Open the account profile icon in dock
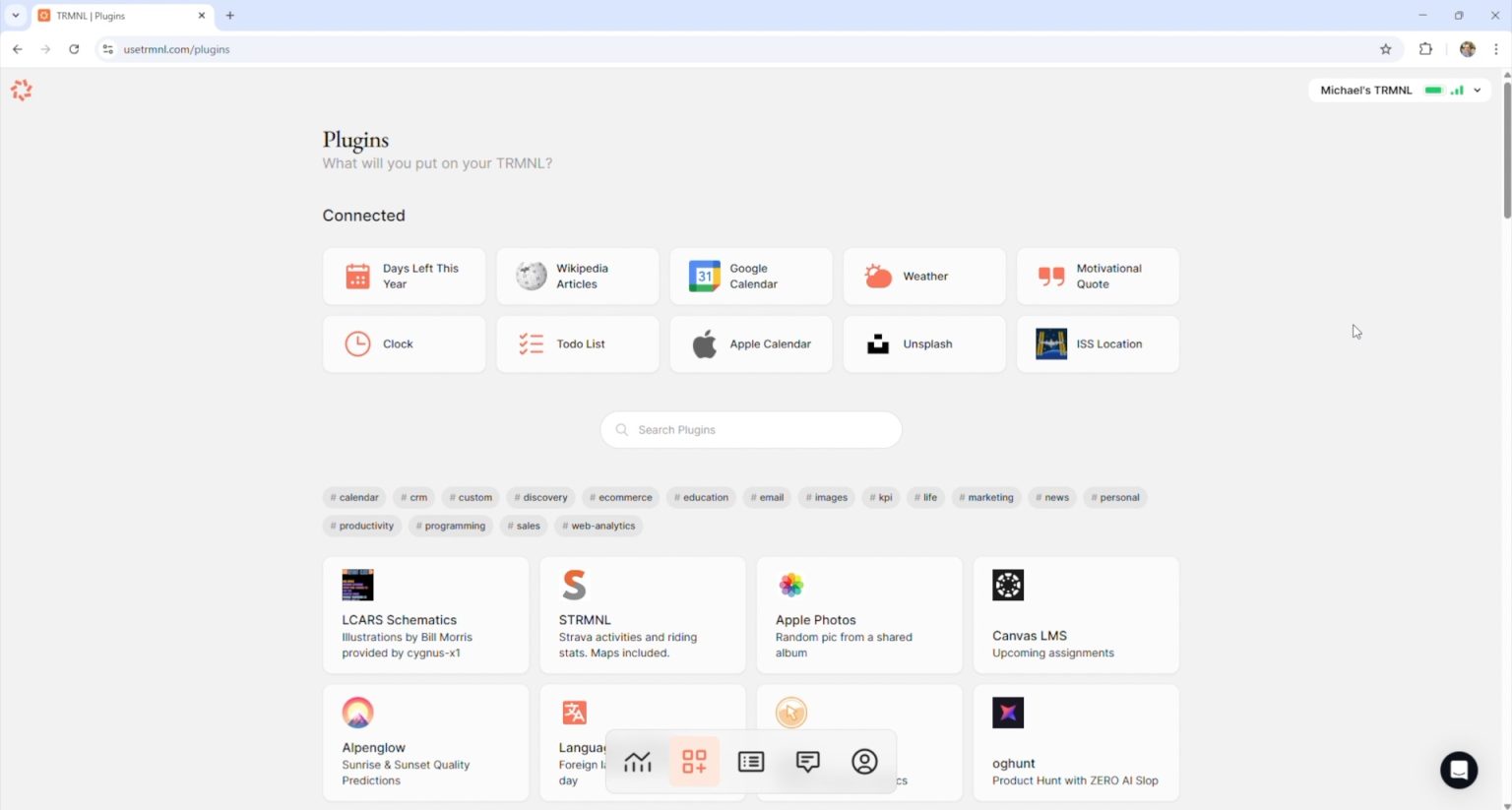 864,762
